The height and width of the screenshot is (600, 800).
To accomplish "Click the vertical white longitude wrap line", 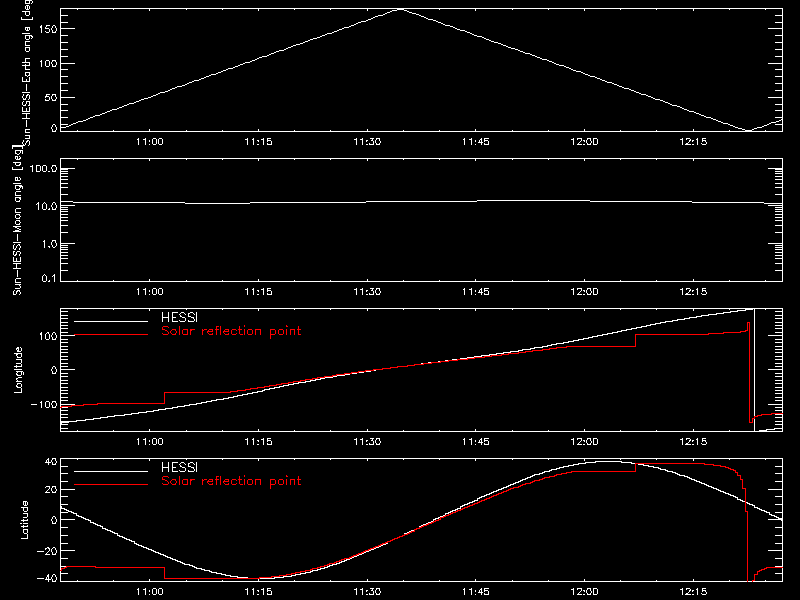I will coord(754,370).
